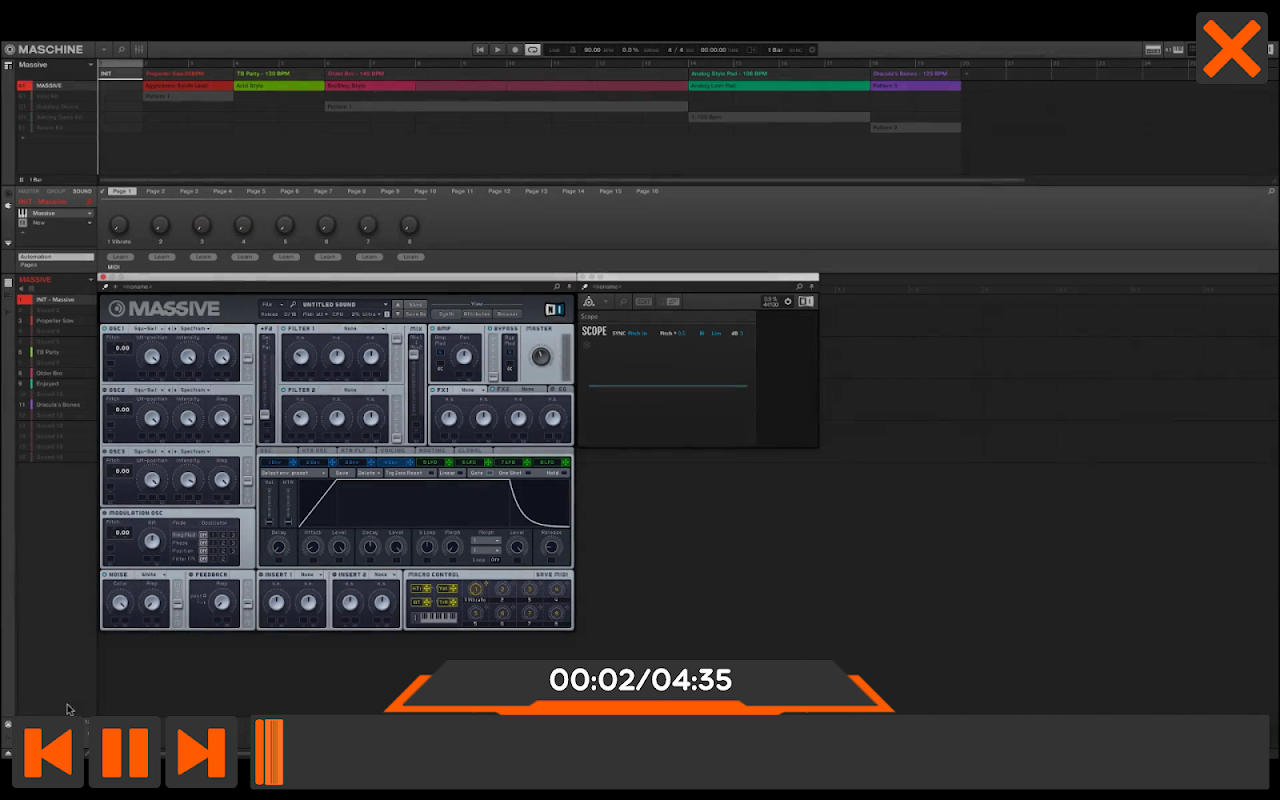1280x800 pixels.
Task: Click the Master volume knob in Massive
Action: point(540,357)
